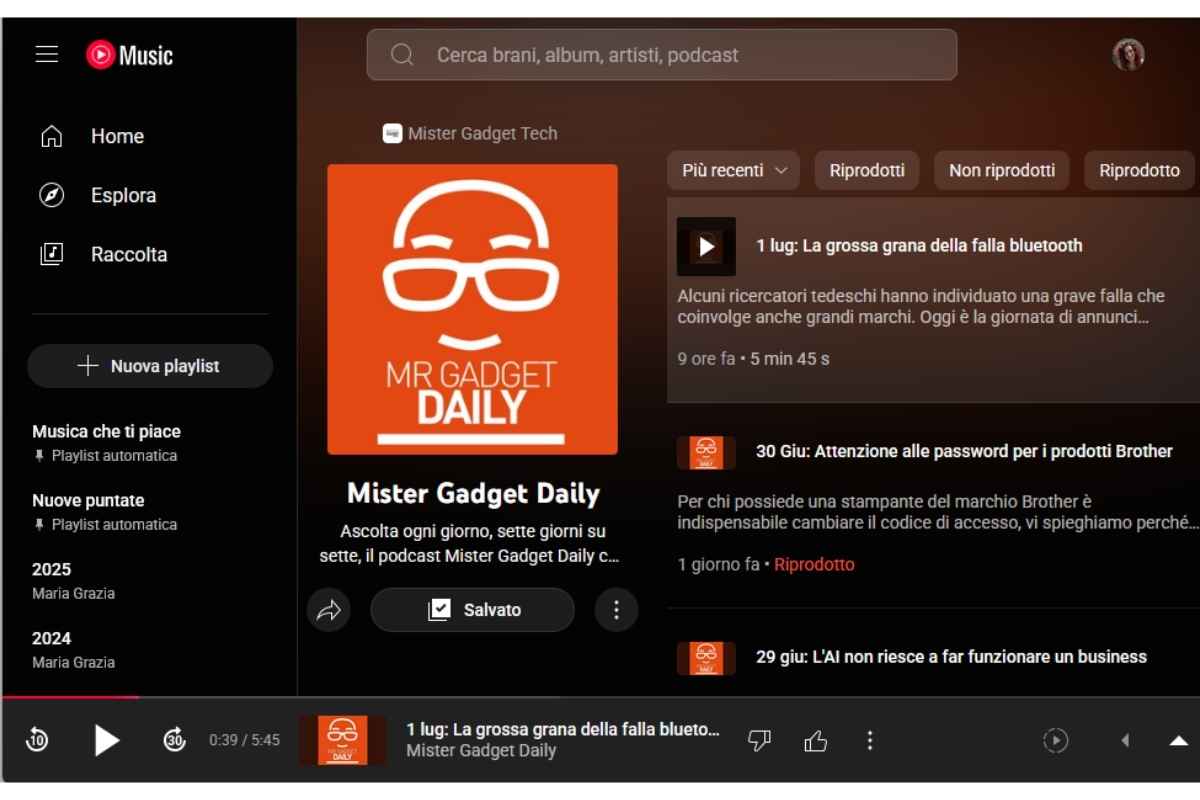Expand the Più recenti sort dropdown
The height and width of the screenshot is (800, 1200).
click(x=733, y=170)
